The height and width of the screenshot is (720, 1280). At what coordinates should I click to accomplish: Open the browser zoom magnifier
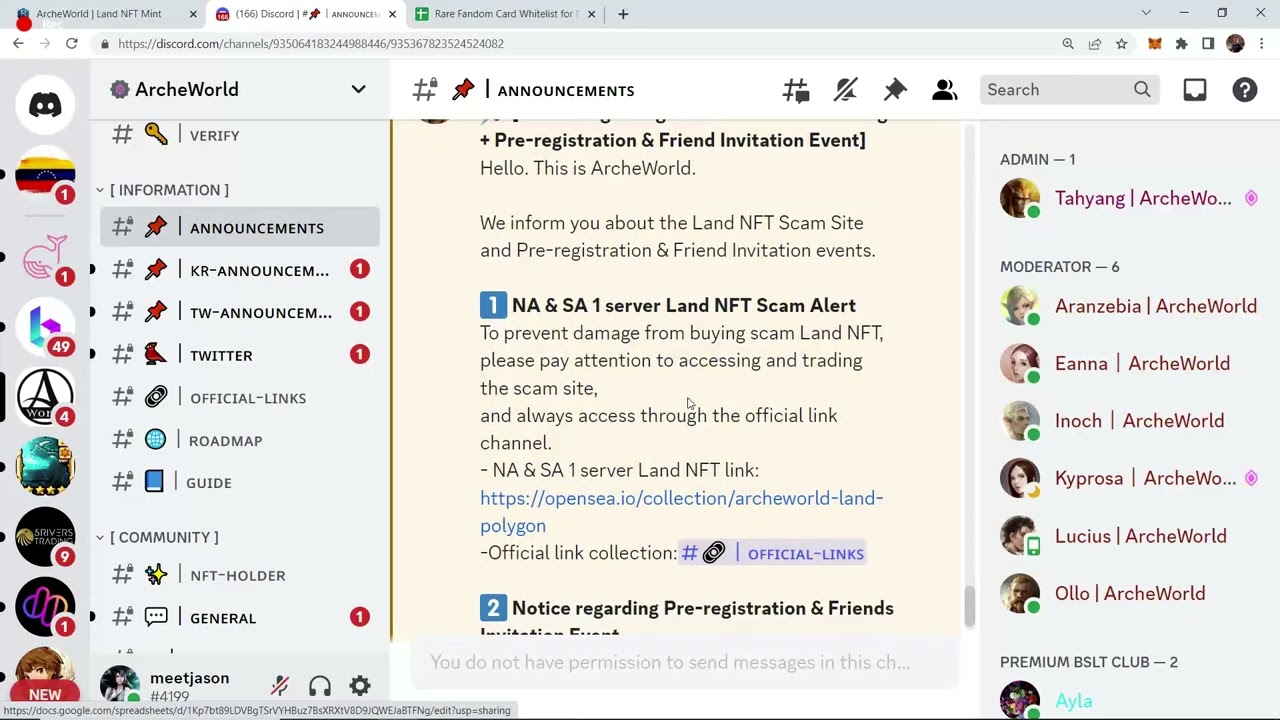(1068, 44)
